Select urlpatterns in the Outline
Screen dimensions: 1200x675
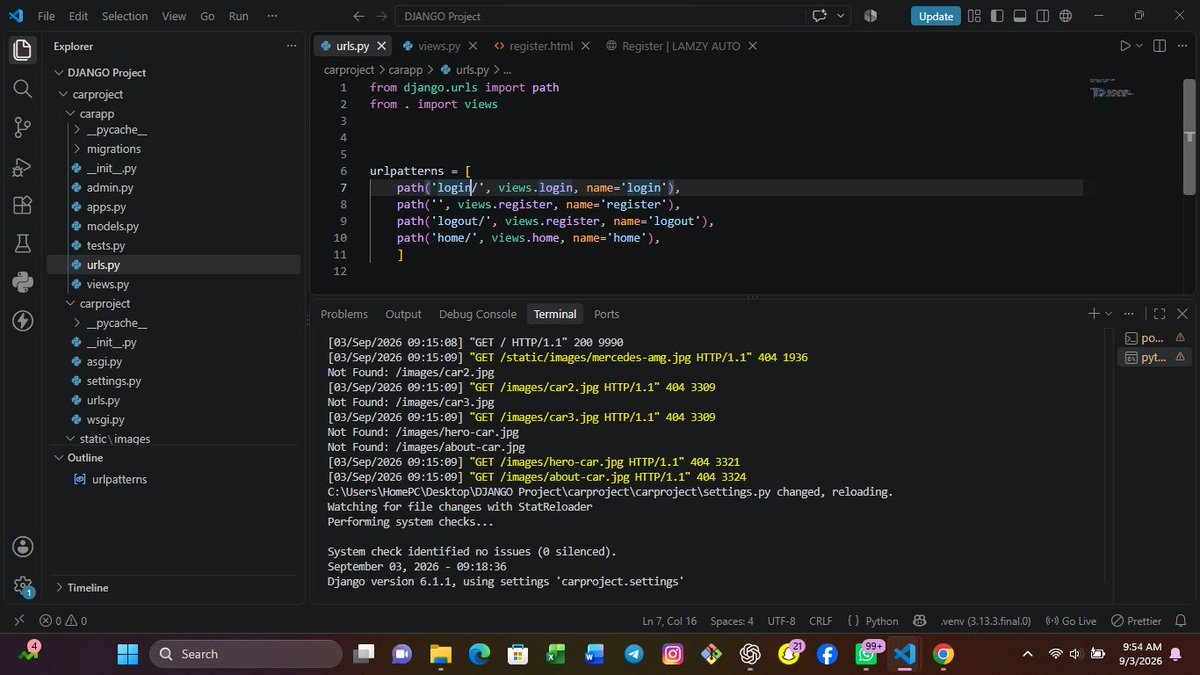(119, 479)
